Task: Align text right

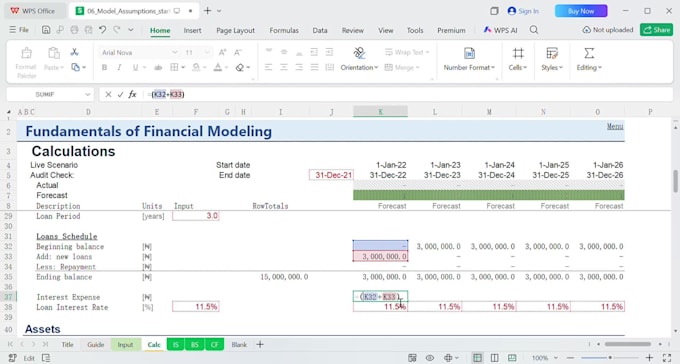Action: click(x=299, y=67)
